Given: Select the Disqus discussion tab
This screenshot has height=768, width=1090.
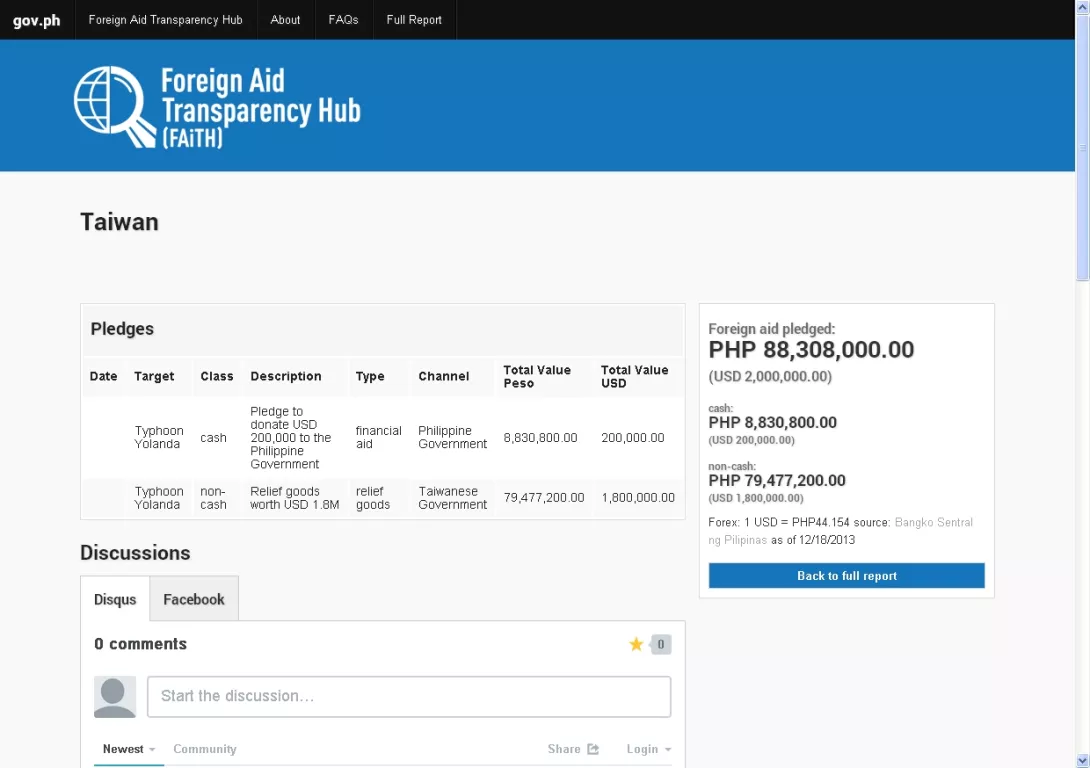Looking at the screenshot, I should coord(115,599).
